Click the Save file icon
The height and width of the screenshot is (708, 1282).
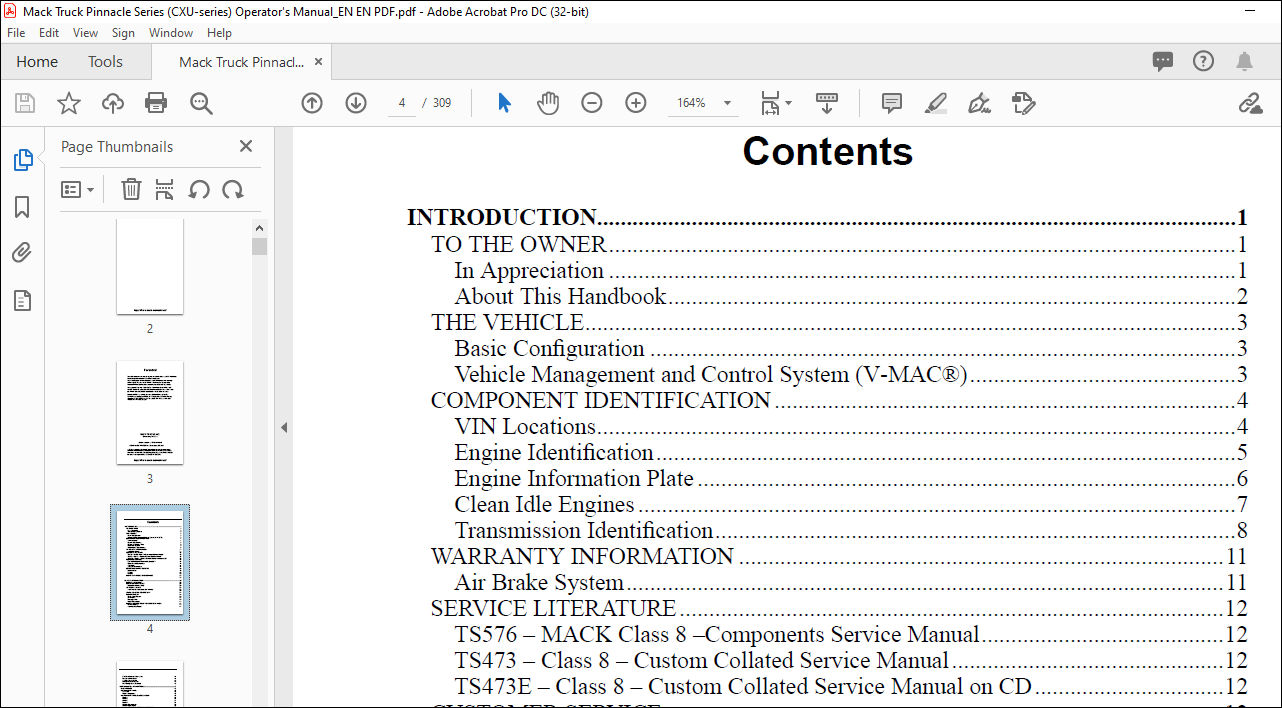click(25, 103)
